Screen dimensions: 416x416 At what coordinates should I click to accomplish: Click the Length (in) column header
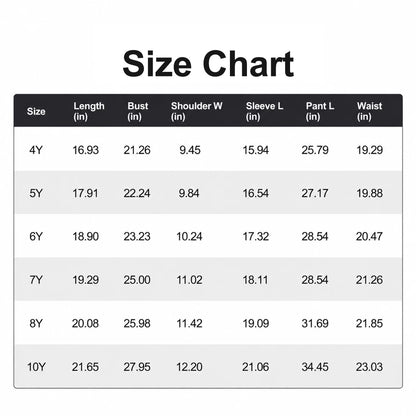click(89, 111)
